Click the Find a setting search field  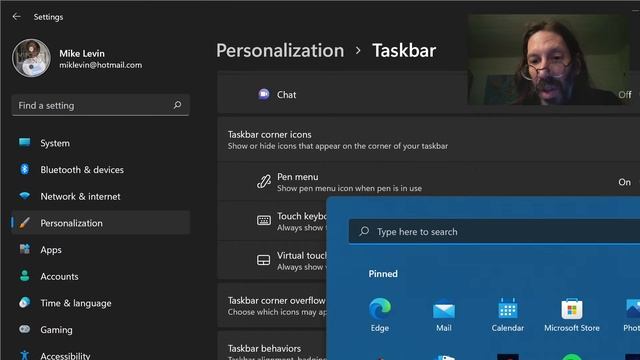[100, 105]
